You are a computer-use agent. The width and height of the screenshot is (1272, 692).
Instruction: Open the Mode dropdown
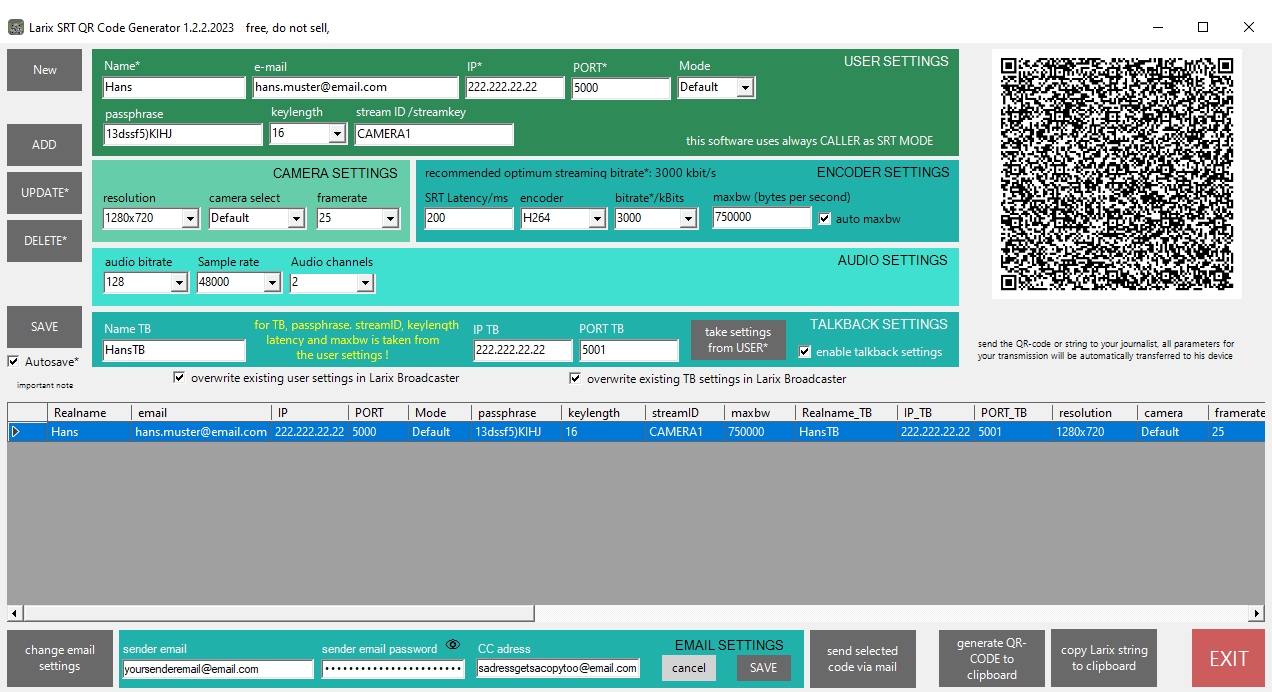[744, 88]
